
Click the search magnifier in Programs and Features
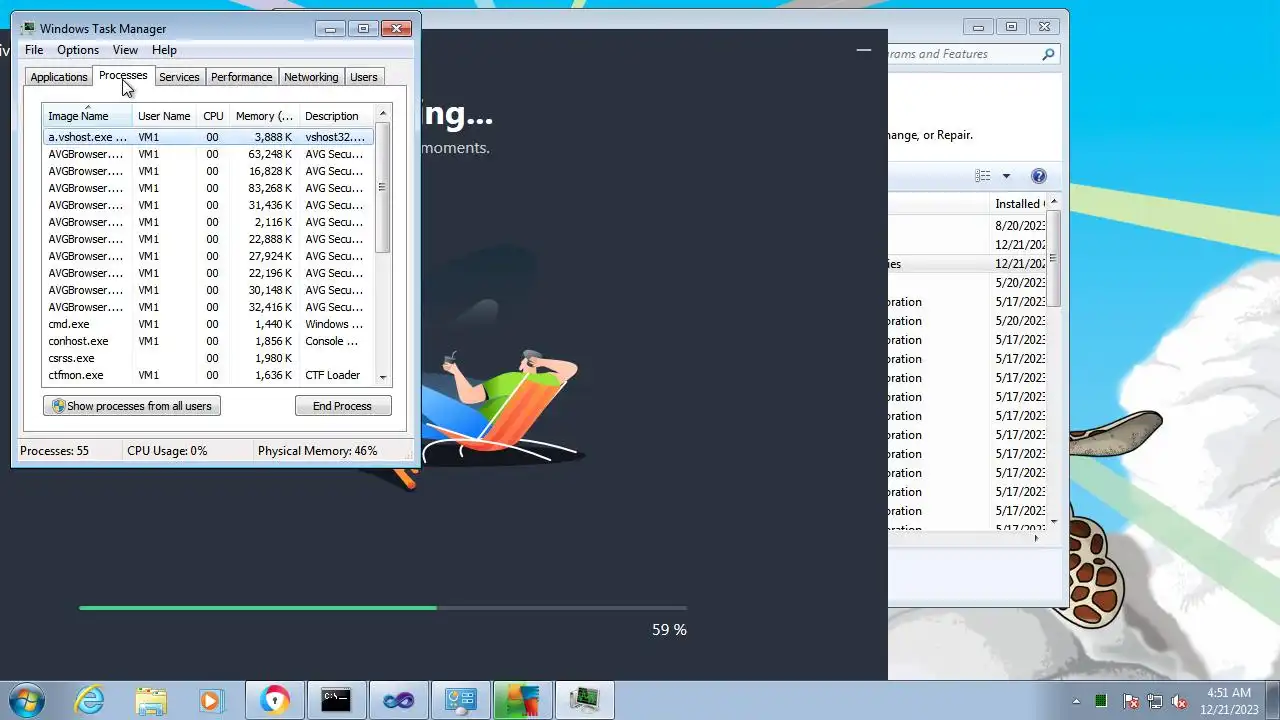click(1048, 54)
